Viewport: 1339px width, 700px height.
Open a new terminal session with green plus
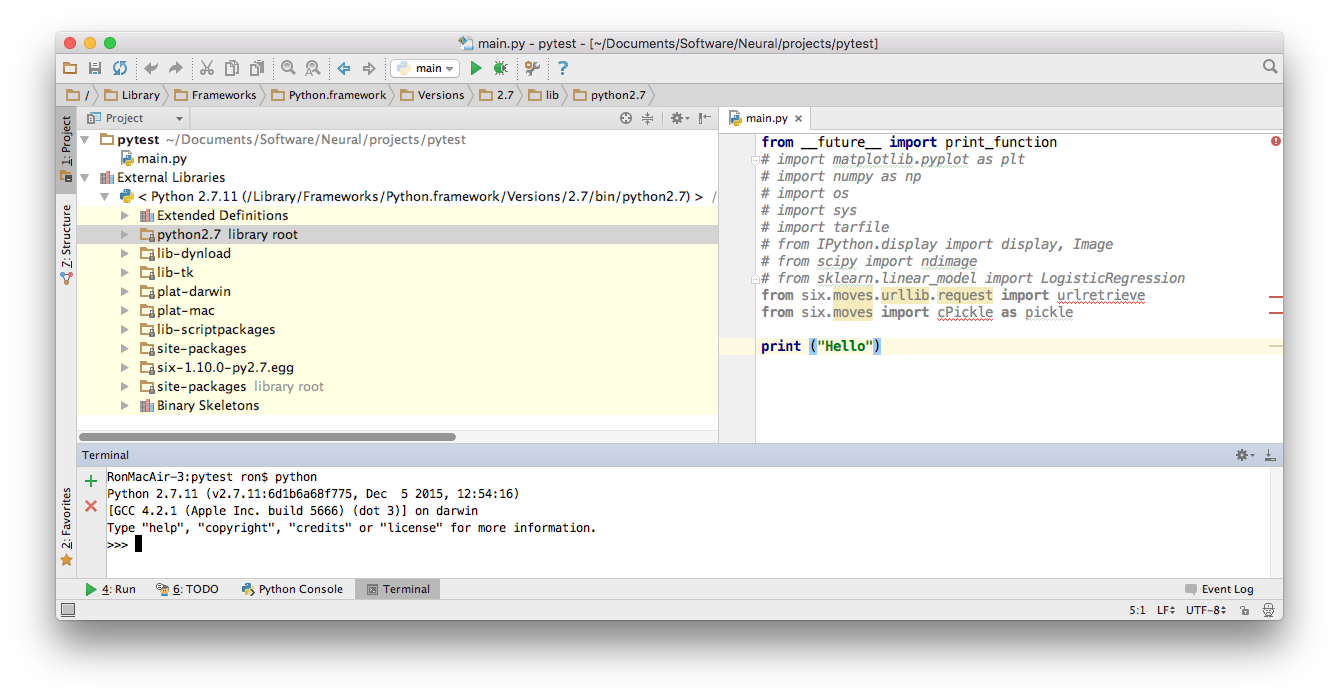91,481
